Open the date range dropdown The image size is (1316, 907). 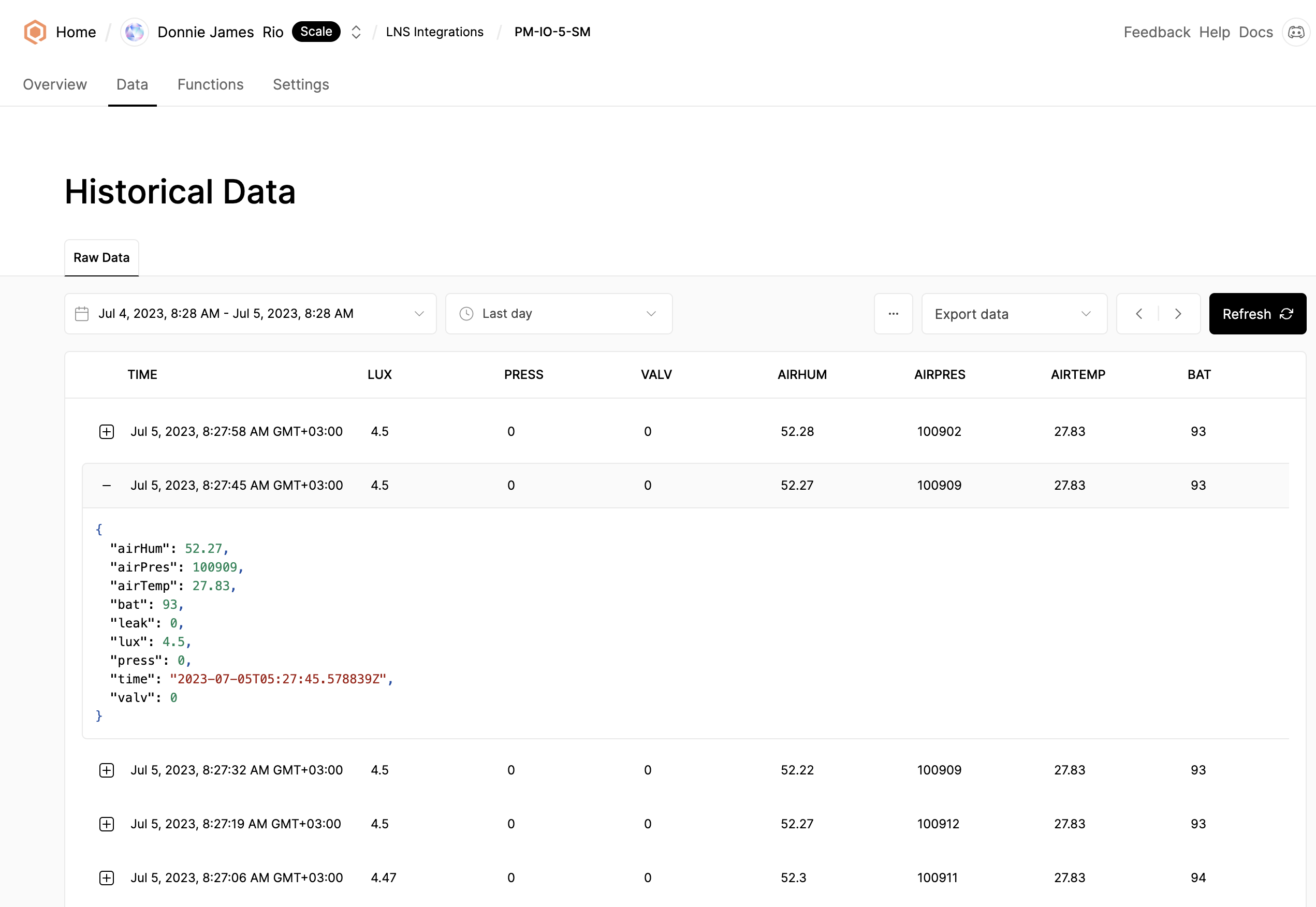pyautogui.click(x=251, y=314)
